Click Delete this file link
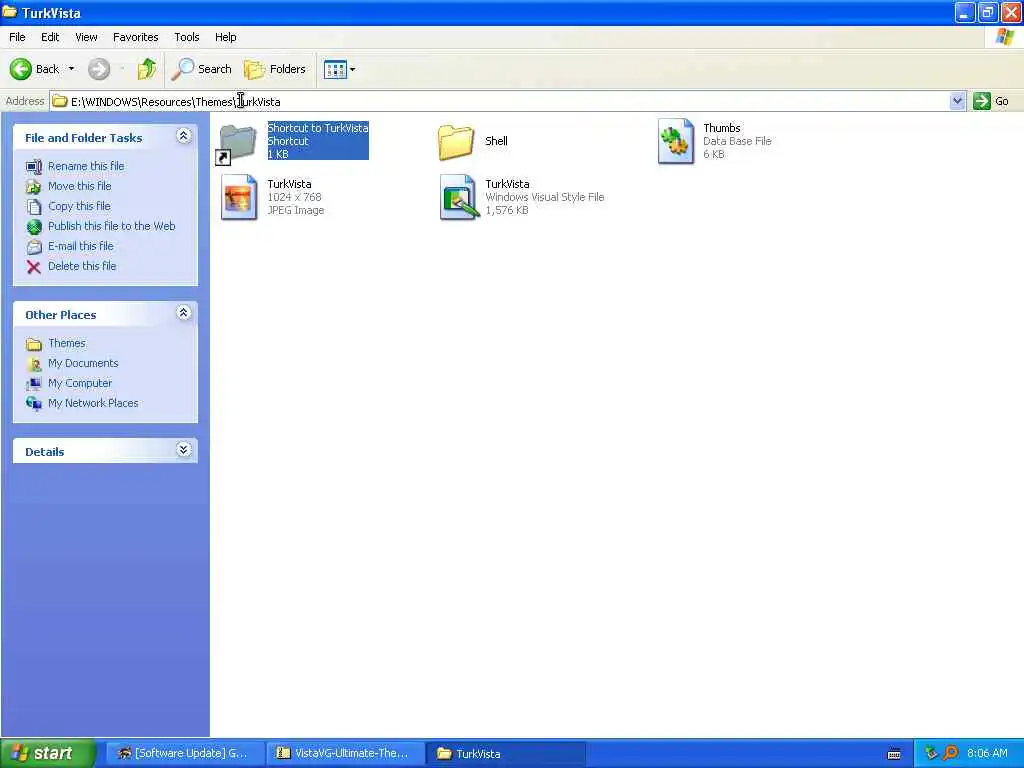Viewport: 1024px width, 768px height. click(x=82, y=266)
